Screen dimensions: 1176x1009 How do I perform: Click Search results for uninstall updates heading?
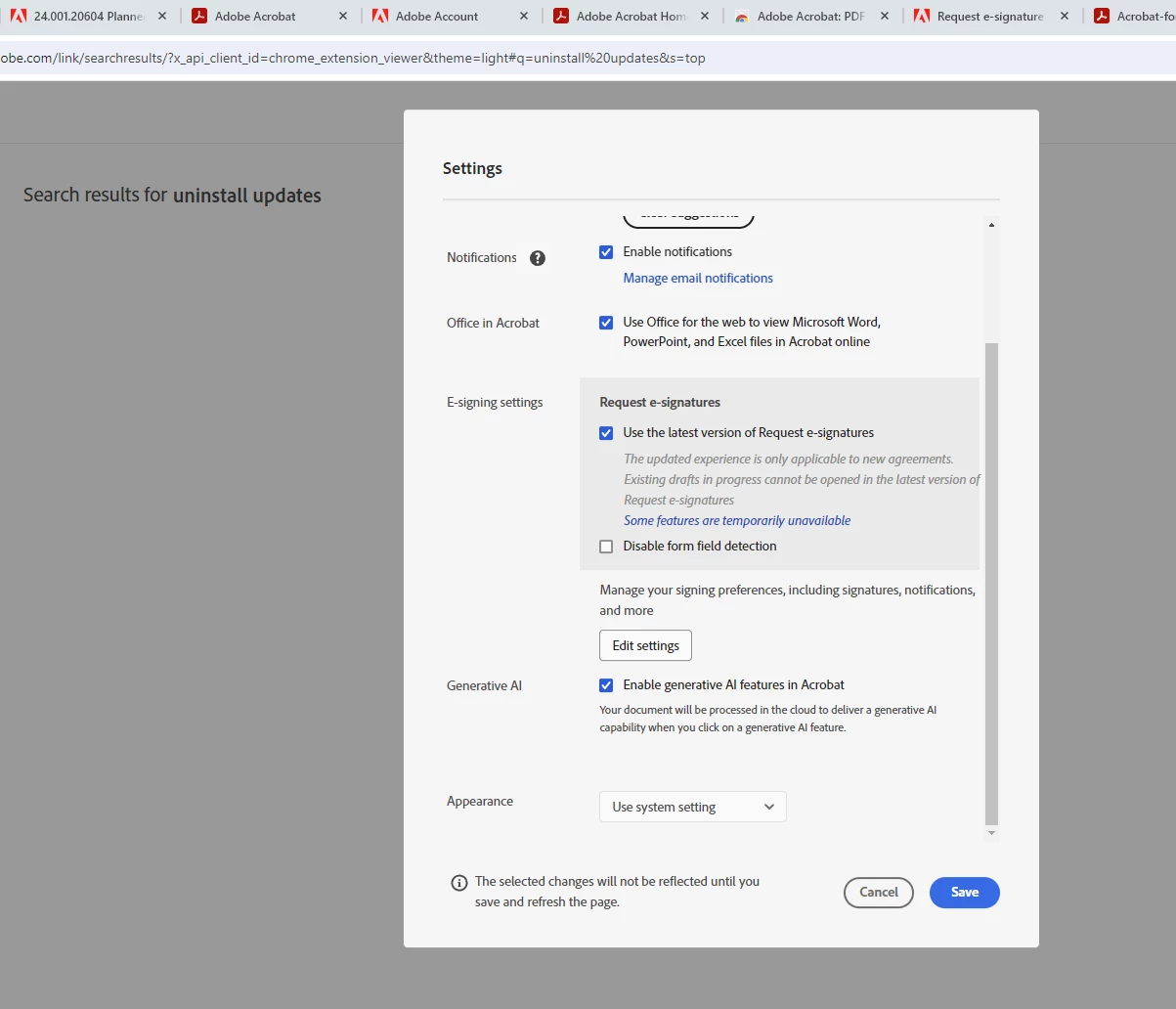[x=172, y=196]
